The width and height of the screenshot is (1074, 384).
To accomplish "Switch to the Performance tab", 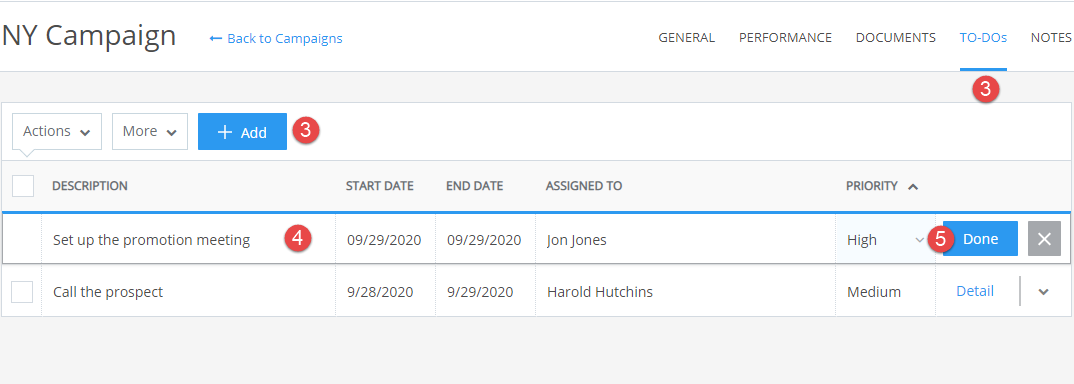I will pos(785,38).
